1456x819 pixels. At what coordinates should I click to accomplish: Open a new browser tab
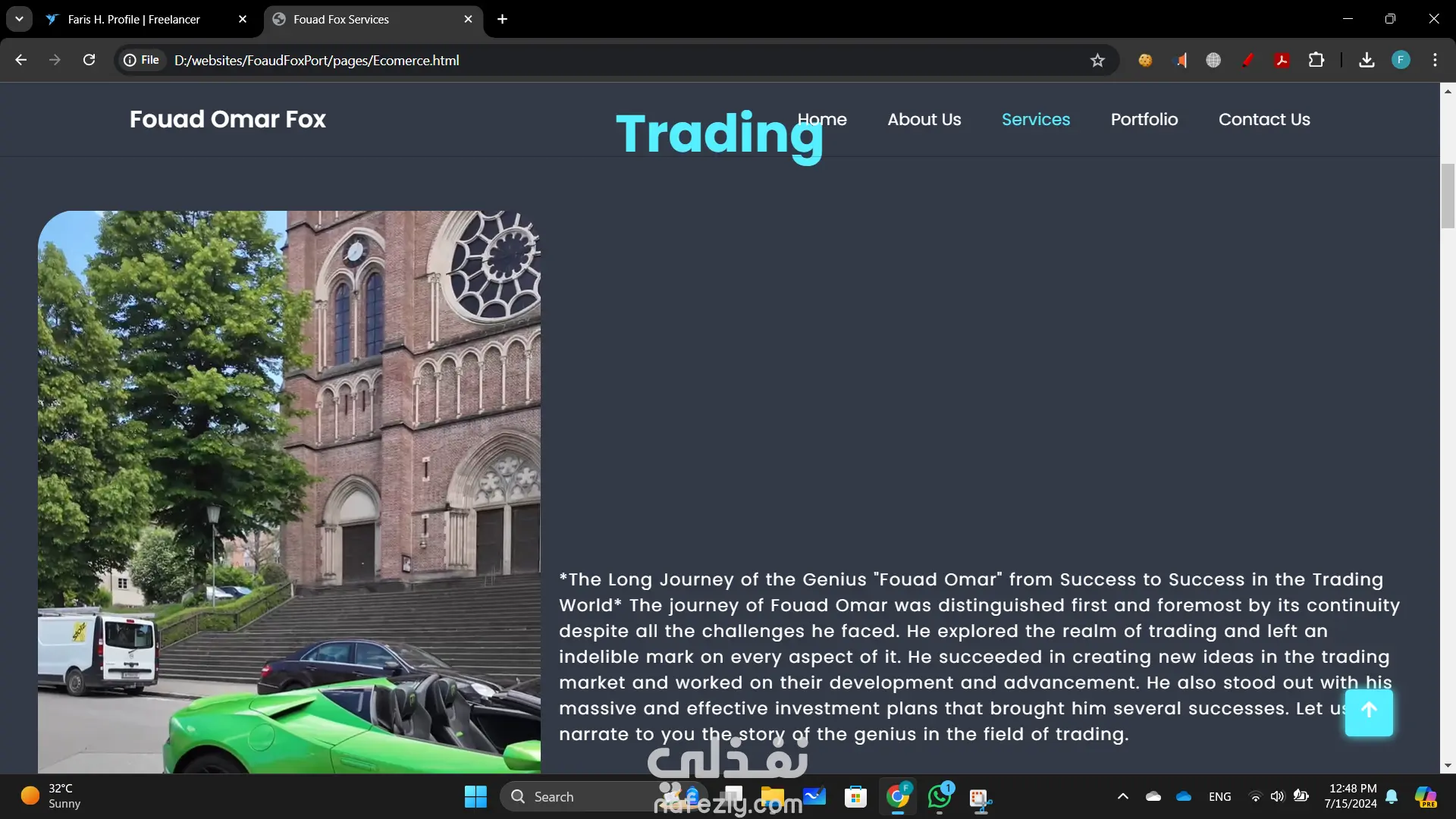[x=502, y=19]
